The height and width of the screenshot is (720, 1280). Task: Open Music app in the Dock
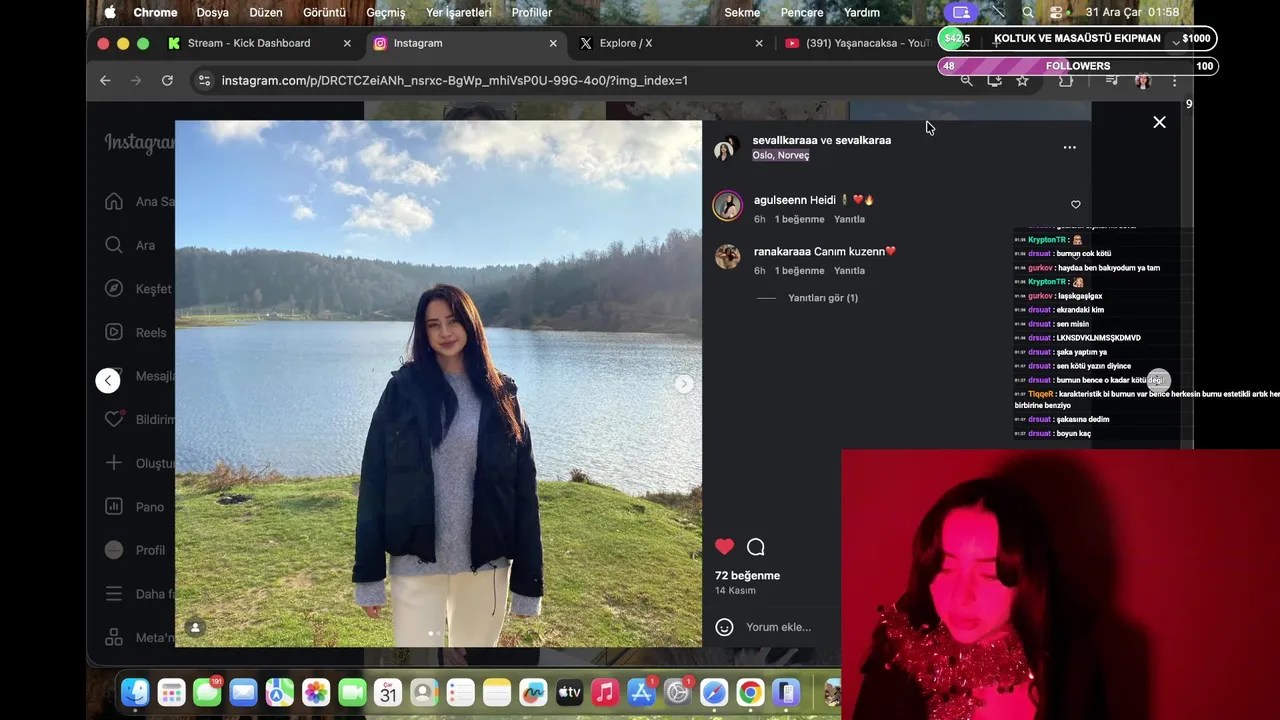(605, 692)
